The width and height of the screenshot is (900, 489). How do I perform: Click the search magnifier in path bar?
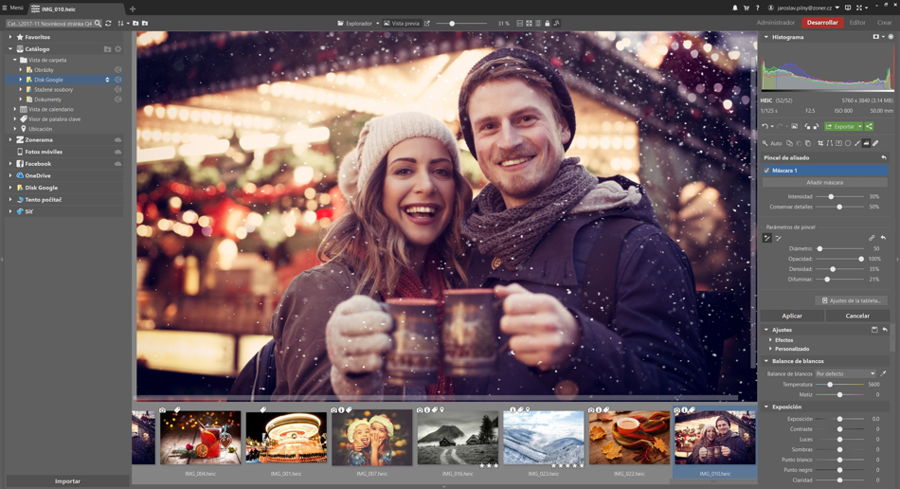(x=98, y=24)
